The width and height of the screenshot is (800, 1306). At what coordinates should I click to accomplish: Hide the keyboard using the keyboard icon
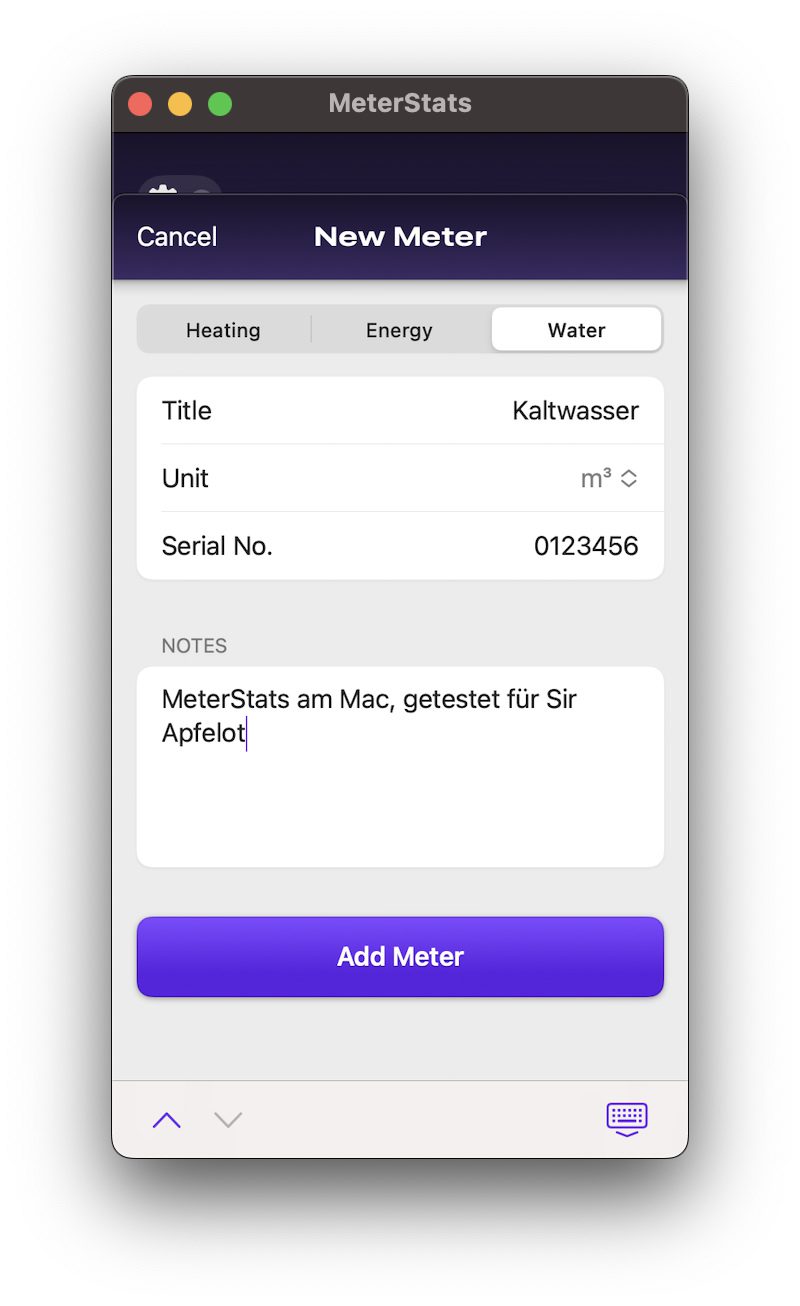point(627,1119)
